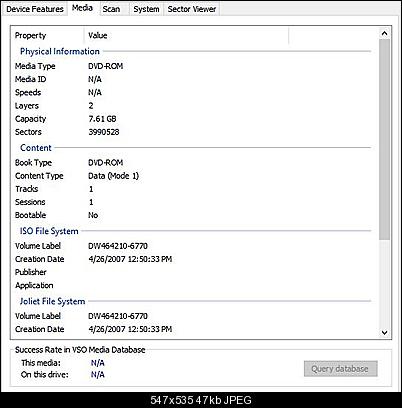The height and width of the screenshot is (408, 402).
Task: Select the Bootable row
Action: pos(193,215)
